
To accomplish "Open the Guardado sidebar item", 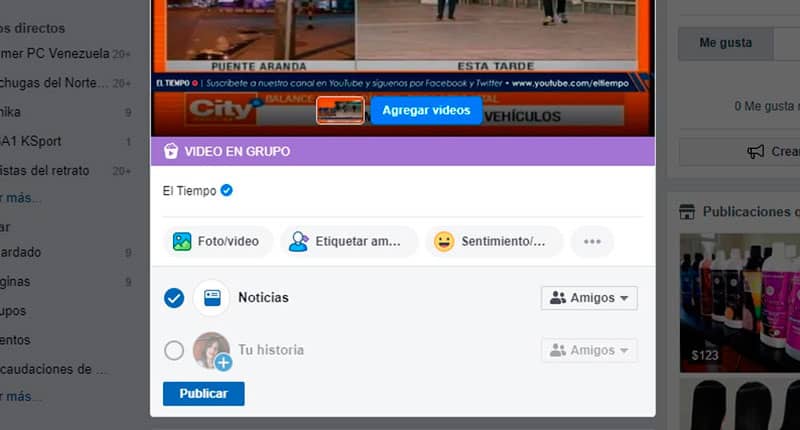I will tap(20, 252).
